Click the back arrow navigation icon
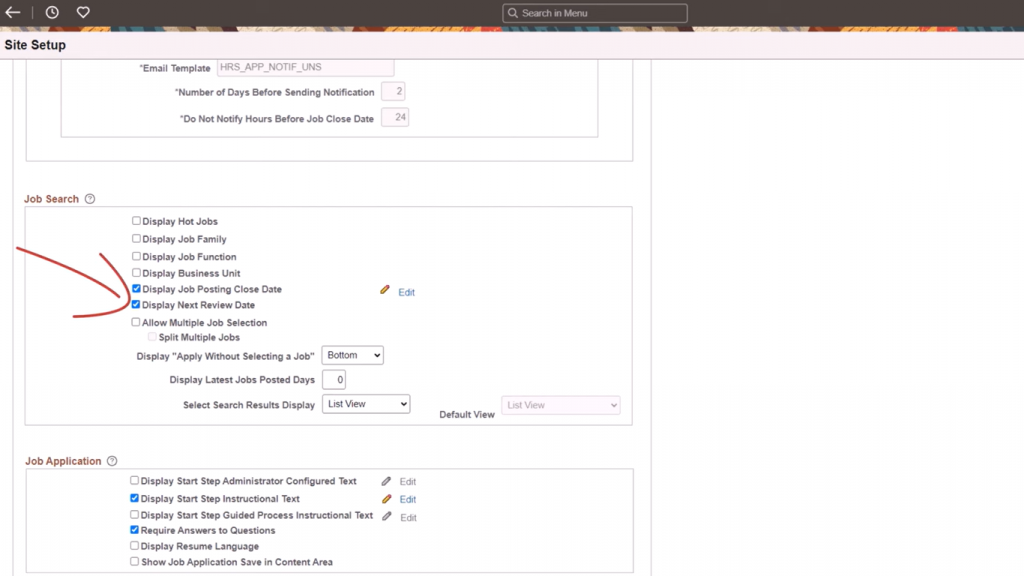 point(13,12)
